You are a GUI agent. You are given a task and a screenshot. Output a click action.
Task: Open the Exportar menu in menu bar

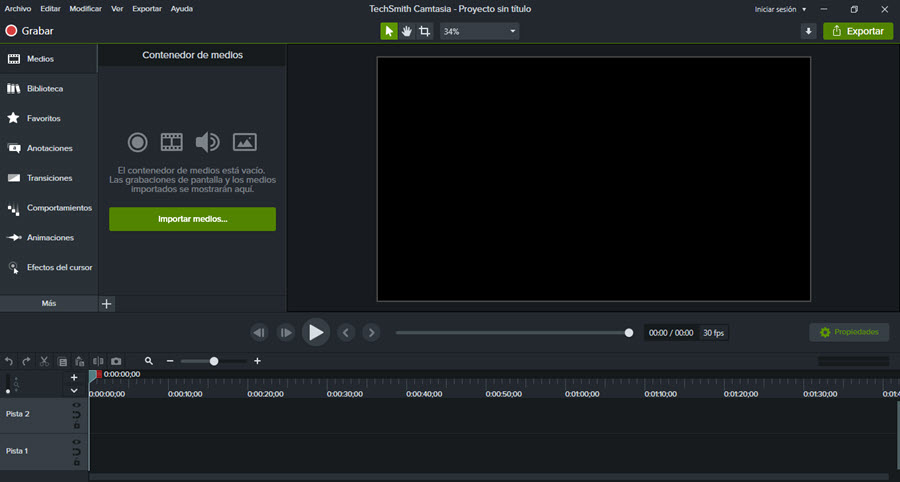click(x=147, y=9)
